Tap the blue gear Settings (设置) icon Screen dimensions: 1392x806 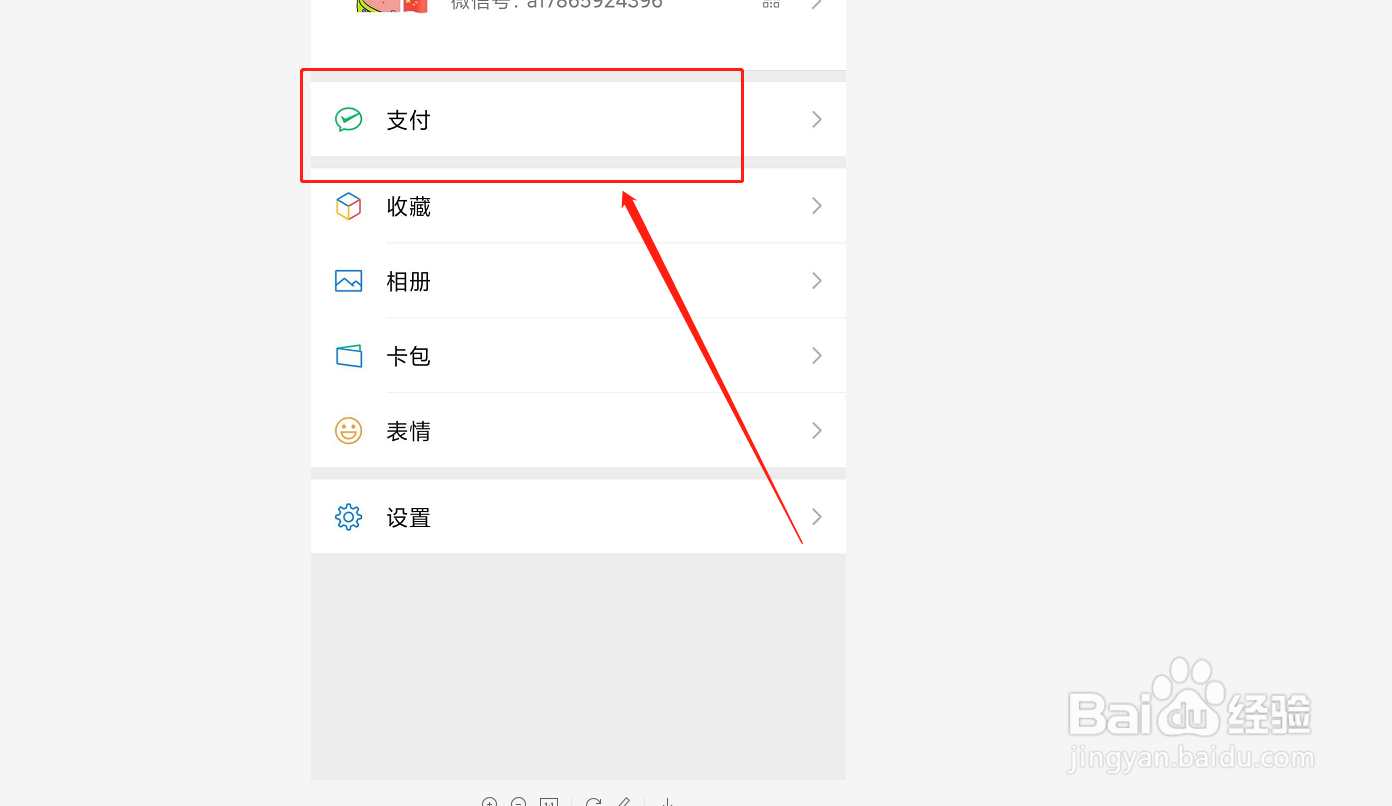click(348, 517)
